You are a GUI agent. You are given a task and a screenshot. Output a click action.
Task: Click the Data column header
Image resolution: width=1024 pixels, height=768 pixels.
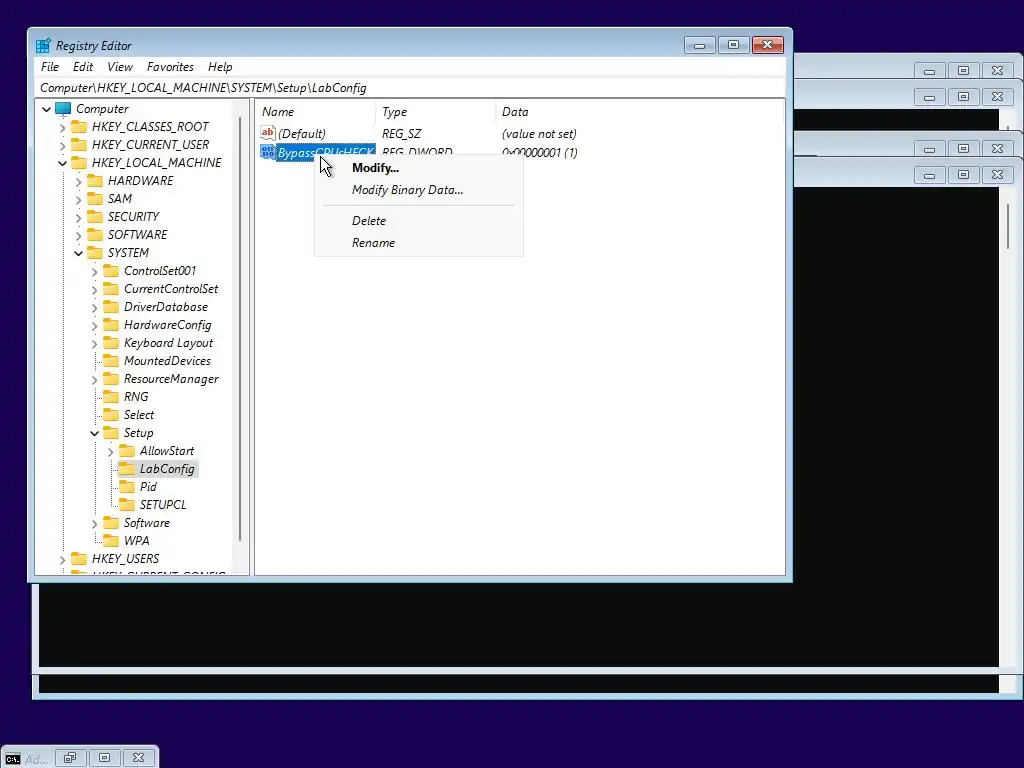[x=640, y=112]
